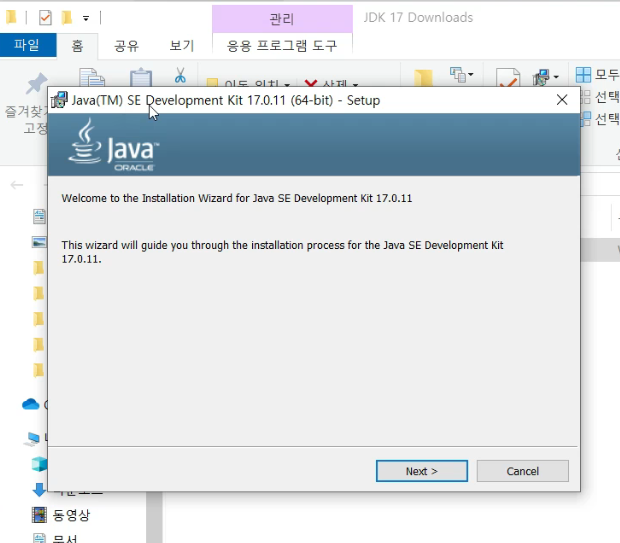This screenshot has height=543, width=620.
Task: Click the select all grid icon (모두)
Action: coord(583,74)
